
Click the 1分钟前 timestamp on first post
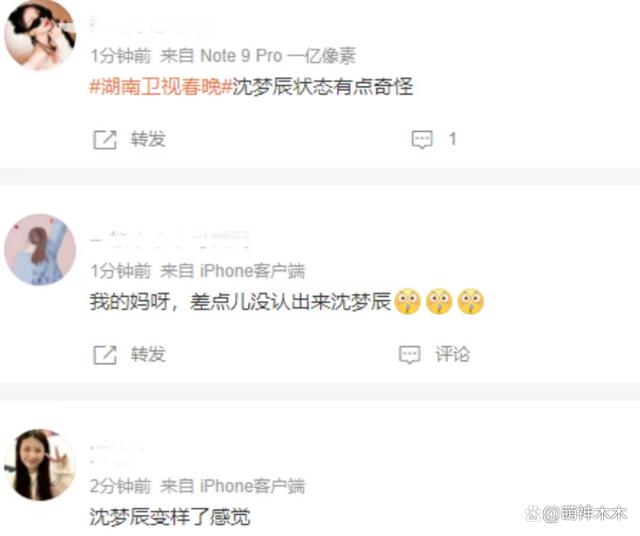coord(120,56)
